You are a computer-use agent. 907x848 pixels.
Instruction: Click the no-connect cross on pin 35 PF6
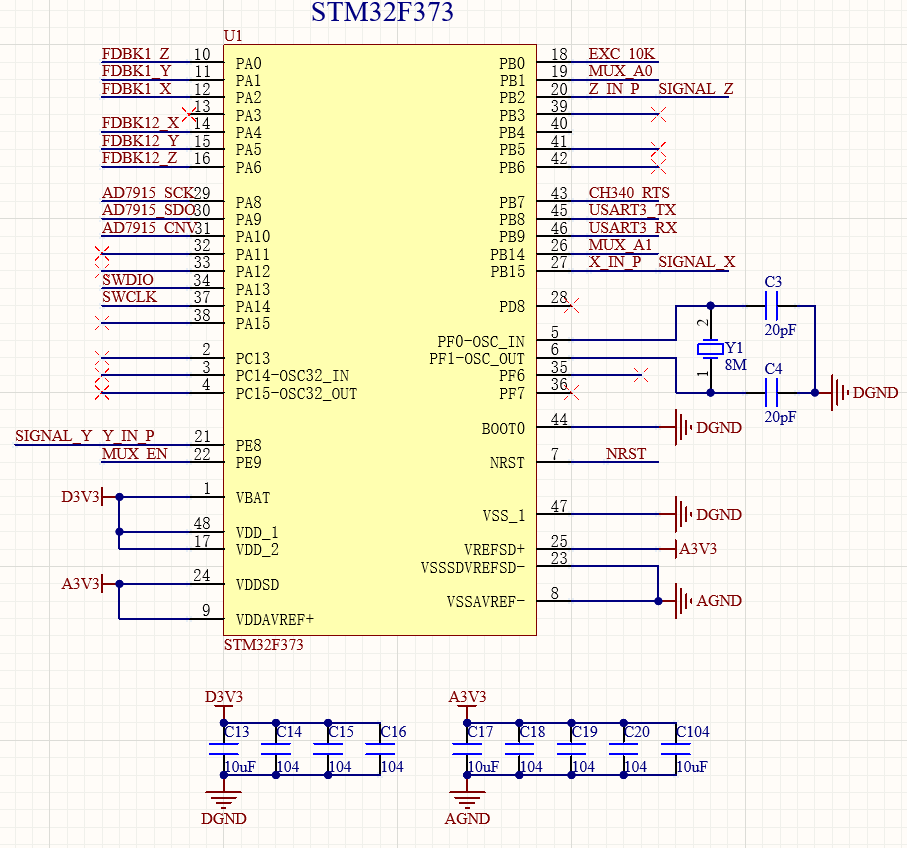pos(641,375)
